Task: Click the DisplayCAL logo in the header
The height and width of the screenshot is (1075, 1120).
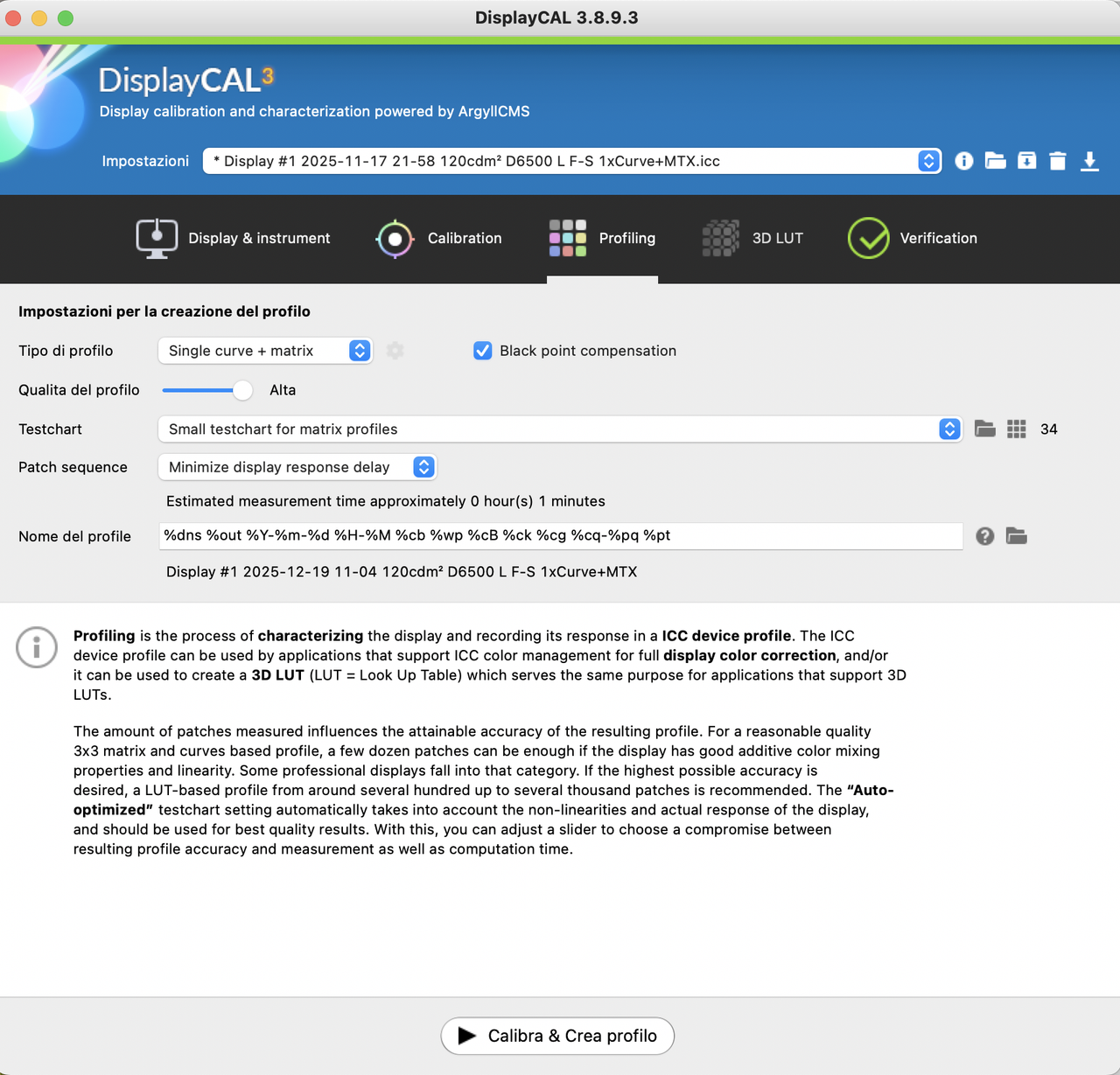Action: 186,80
